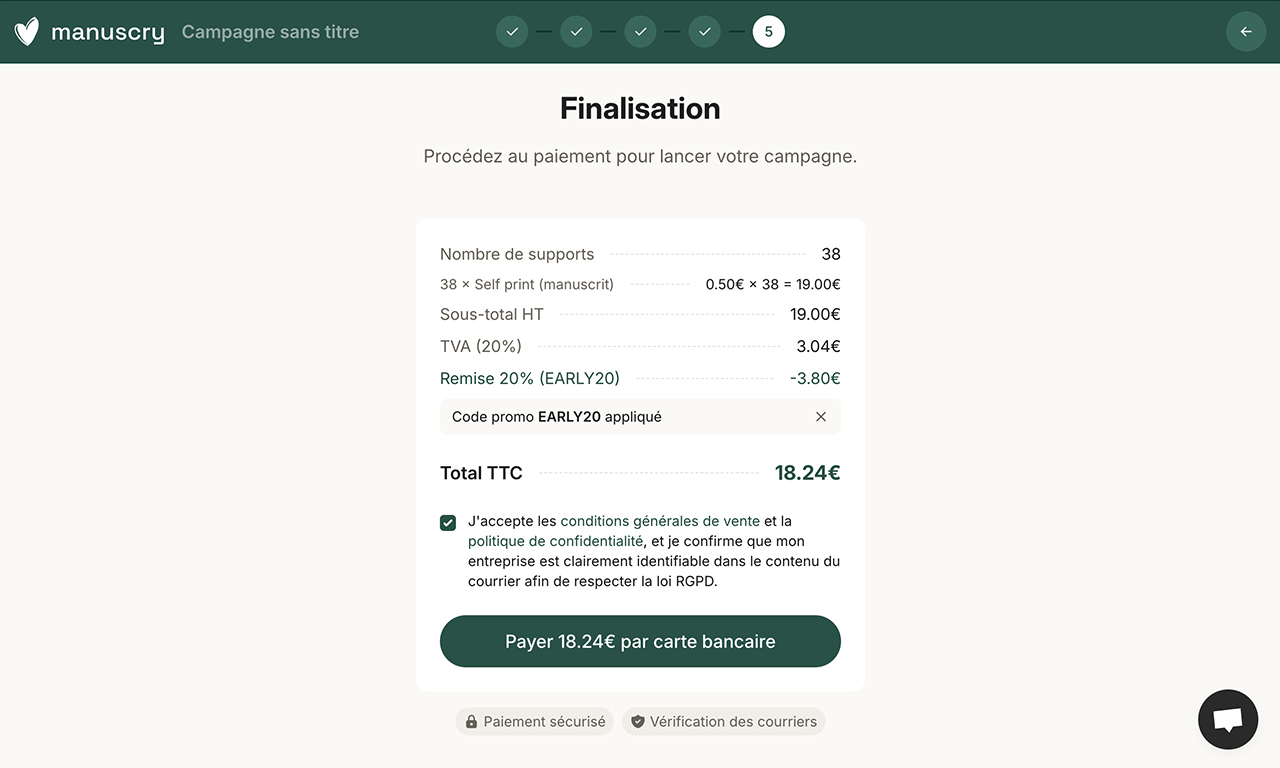Select step 5 in the progress stepper
Screen dimensions: 1280x768
click(768, 31)
